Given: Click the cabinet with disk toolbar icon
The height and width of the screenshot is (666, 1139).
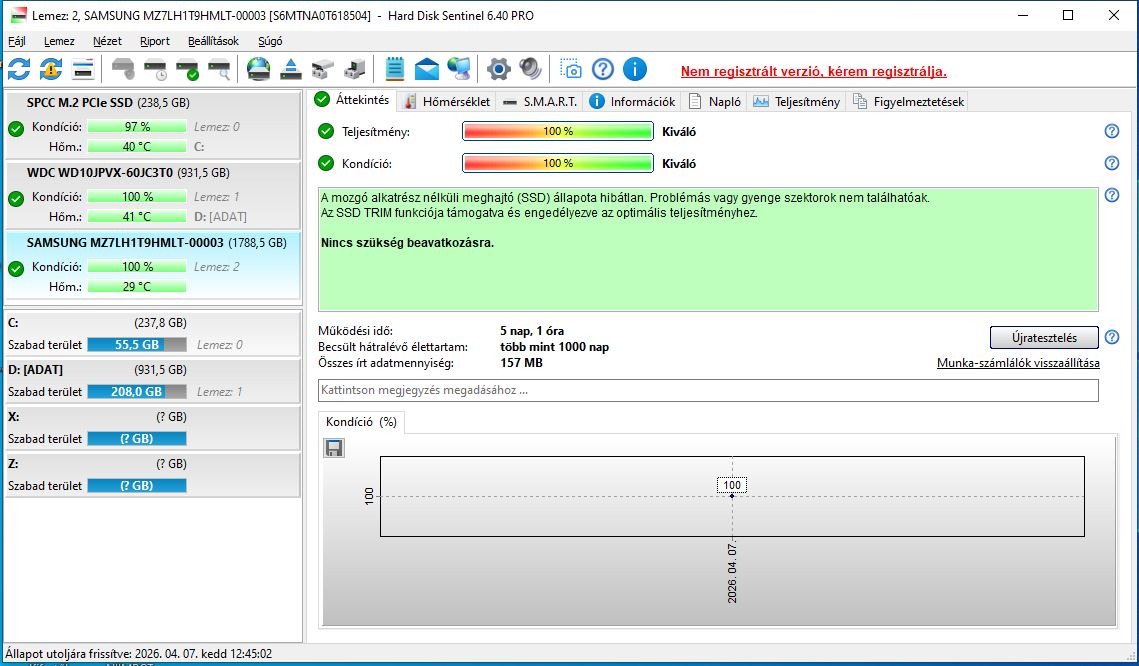Looking at the screenshot, I should 355,70.
